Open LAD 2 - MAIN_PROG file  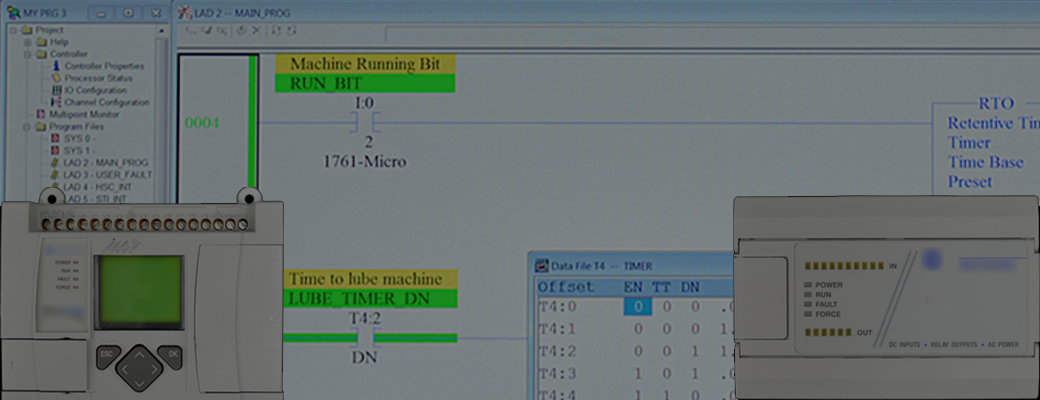point(105,162)
